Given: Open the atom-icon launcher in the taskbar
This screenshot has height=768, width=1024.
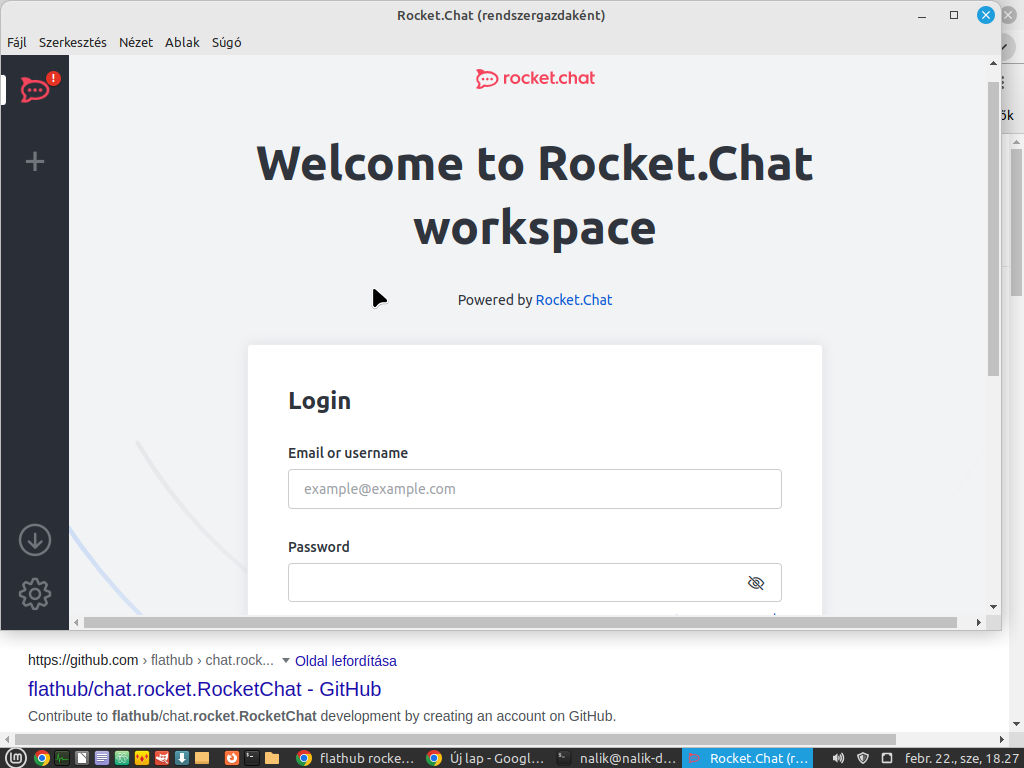Looking at the screenshot, I should [122, 758].
